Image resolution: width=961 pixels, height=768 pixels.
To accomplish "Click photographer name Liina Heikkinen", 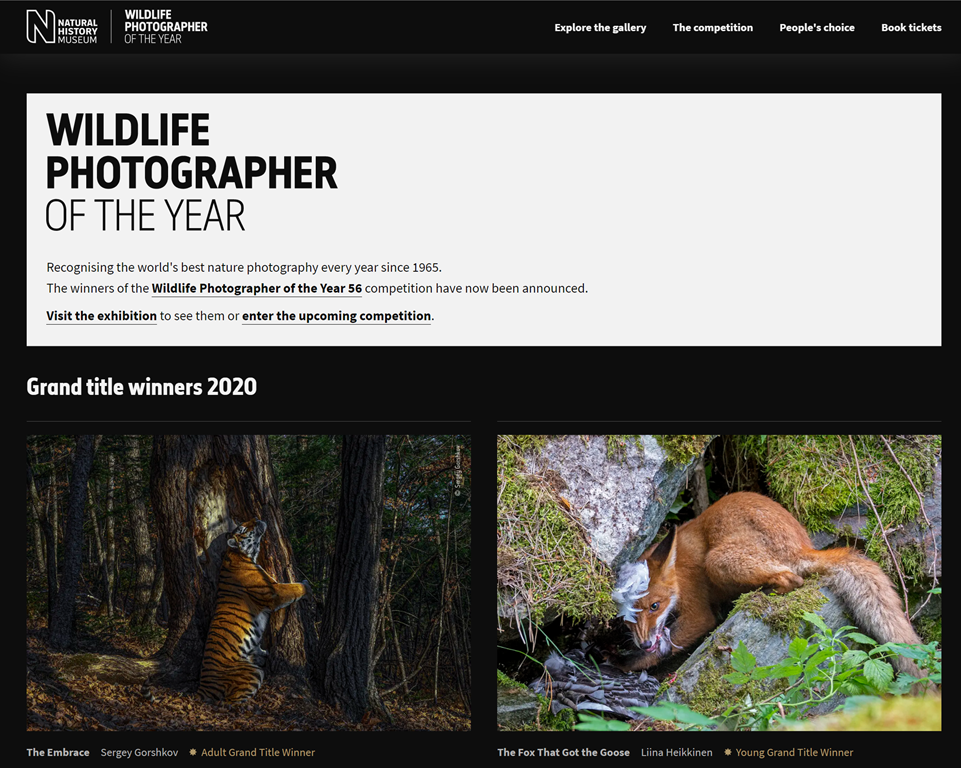I will (677, 752).
